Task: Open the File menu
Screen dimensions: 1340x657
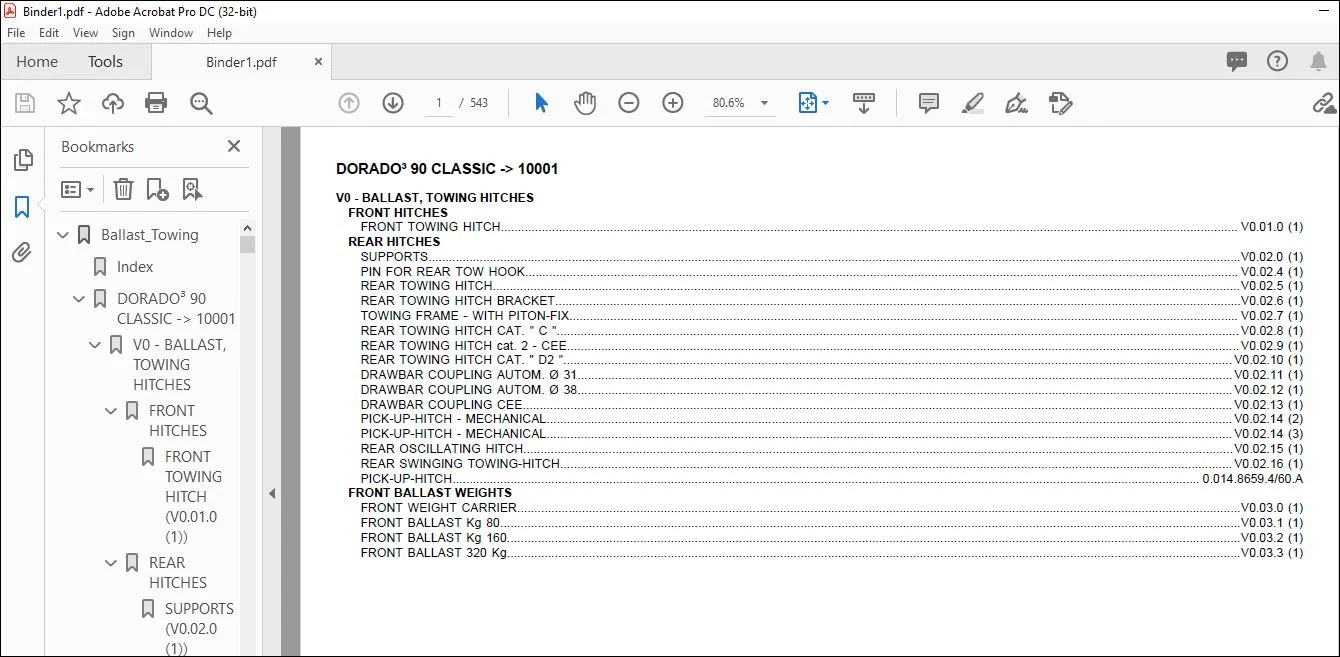Action: (16, 33)
